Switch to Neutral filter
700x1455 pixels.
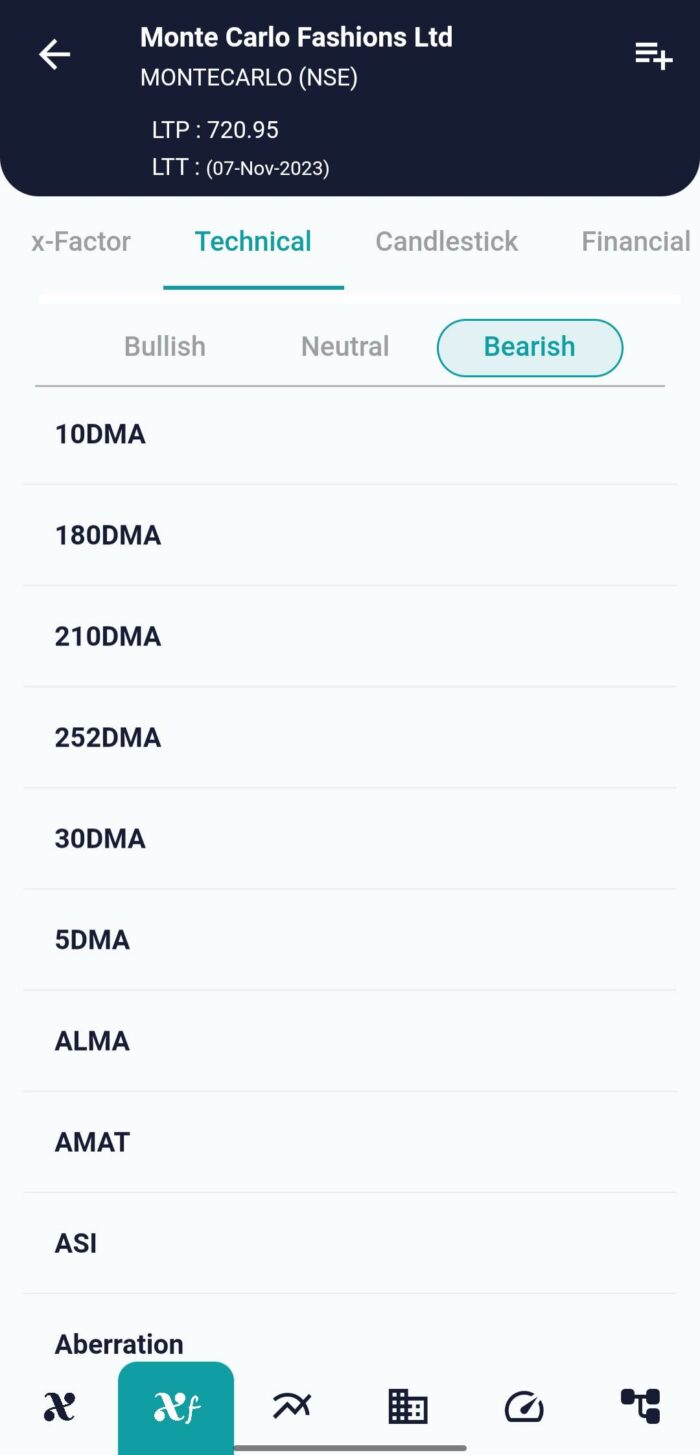(x=345, y=347)
